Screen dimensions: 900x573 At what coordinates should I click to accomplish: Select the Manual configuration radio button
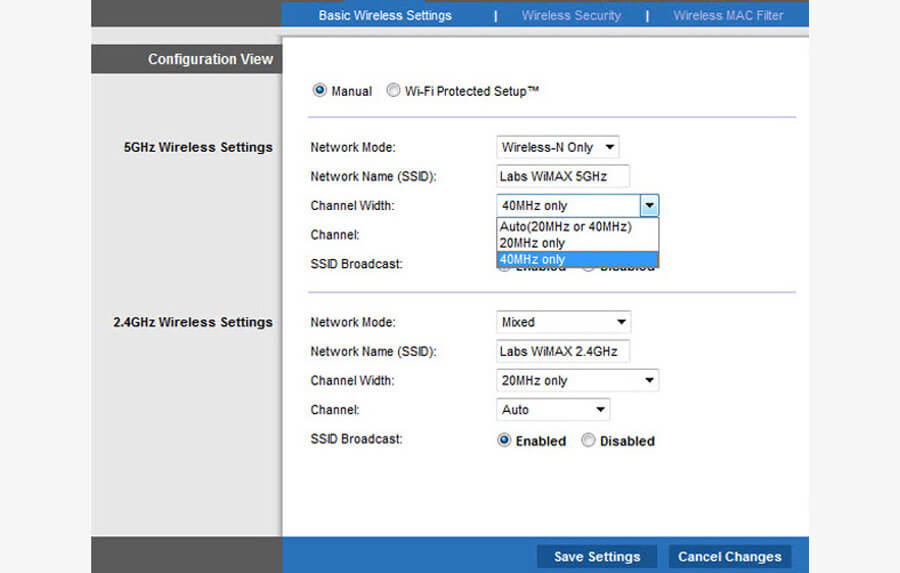tap(320, 91)
